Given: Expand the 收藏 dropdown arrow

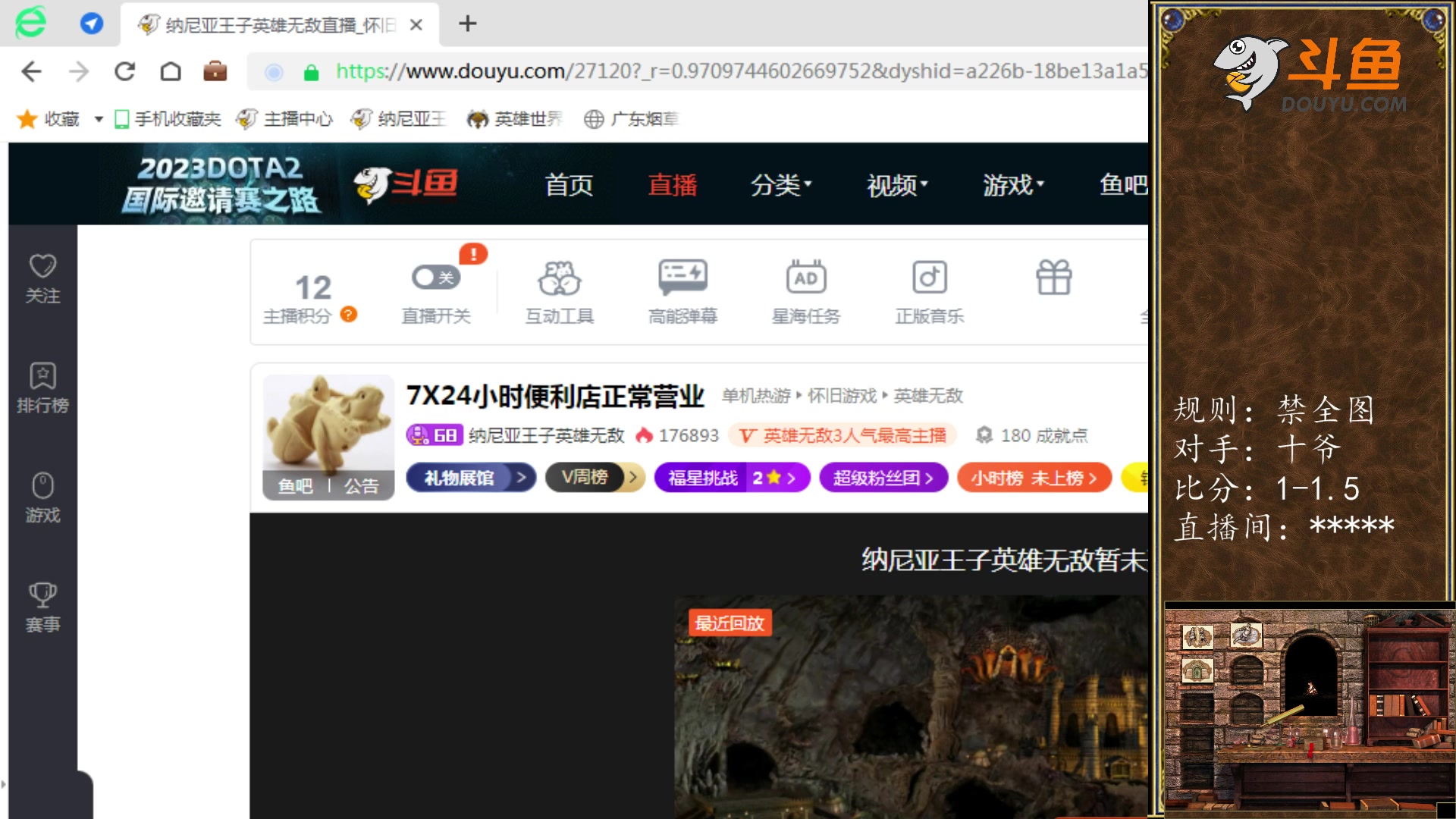Looking at the screenshot, I should tap(99, 119).
